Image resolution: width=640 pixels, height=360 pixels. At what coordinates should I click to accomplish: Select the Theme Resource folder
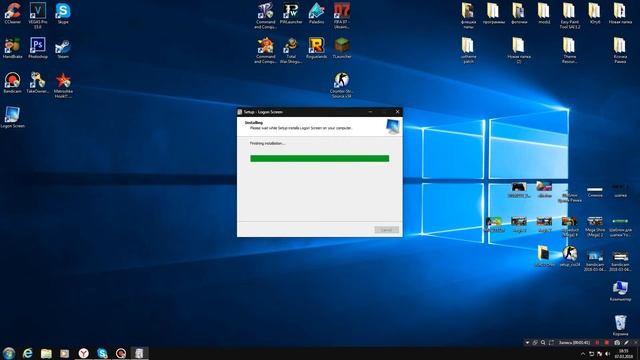[569, 51]
